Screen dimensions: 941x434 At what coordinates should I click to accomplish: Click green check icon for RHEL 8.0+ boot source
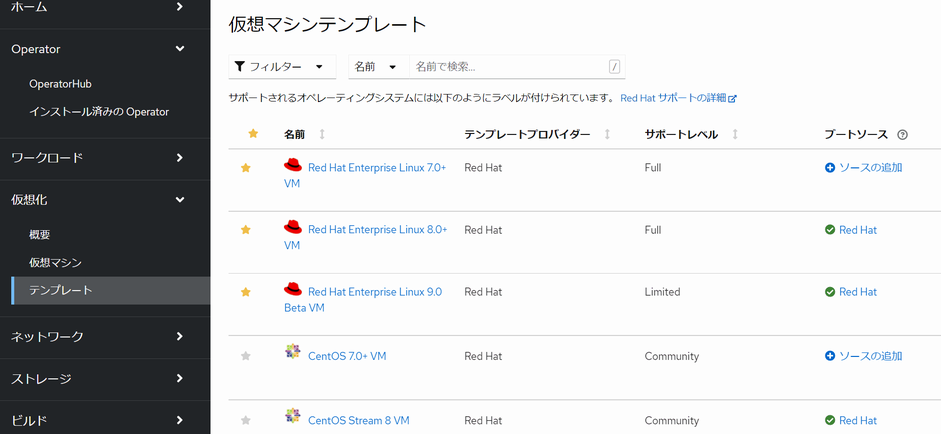click(x=830, y=230)
